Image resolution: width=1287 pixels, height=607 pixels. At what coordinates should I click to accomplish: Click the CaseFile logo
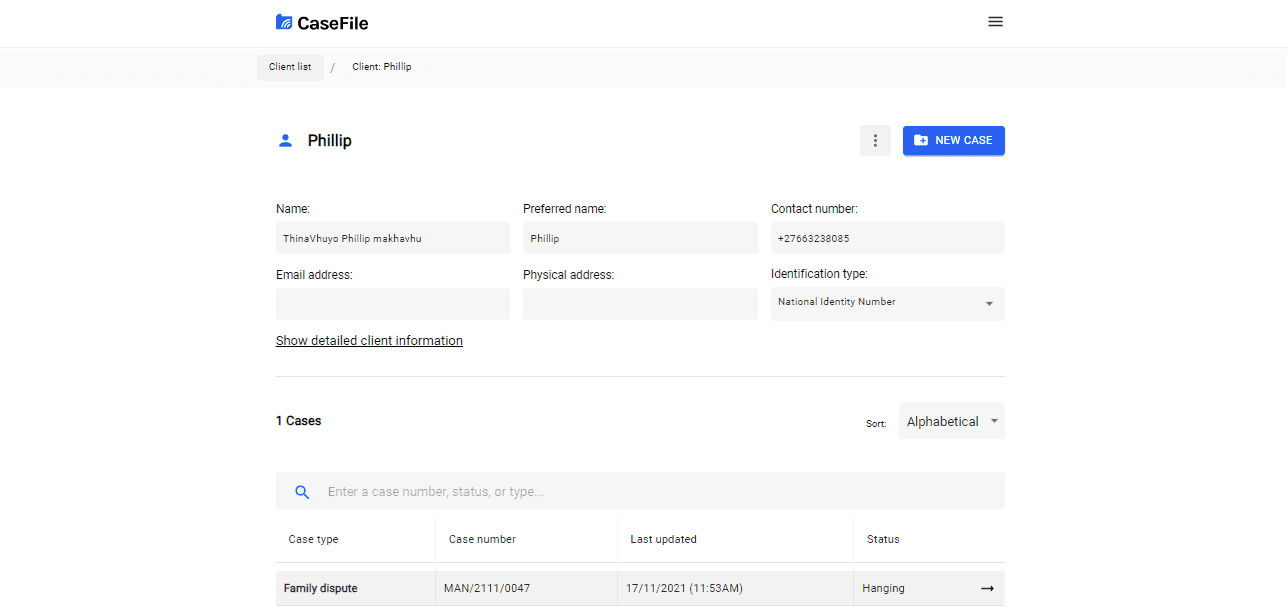322,22
